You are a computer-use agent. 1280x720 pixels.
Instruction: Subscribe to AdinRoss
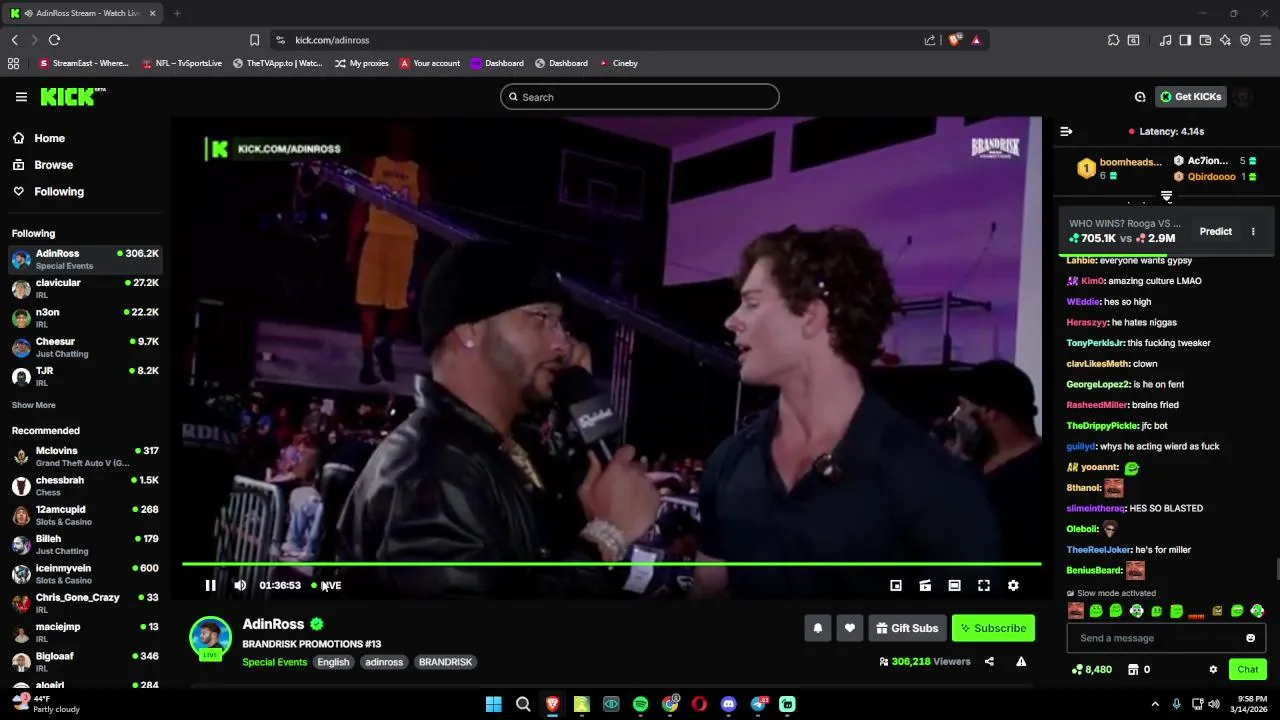993,628
